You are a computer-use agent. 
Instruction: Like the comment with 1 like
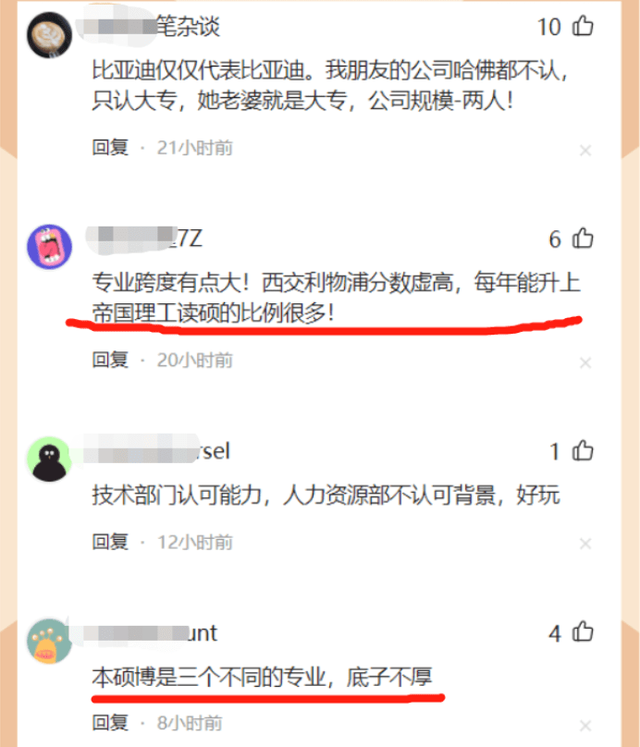(582, 450)
